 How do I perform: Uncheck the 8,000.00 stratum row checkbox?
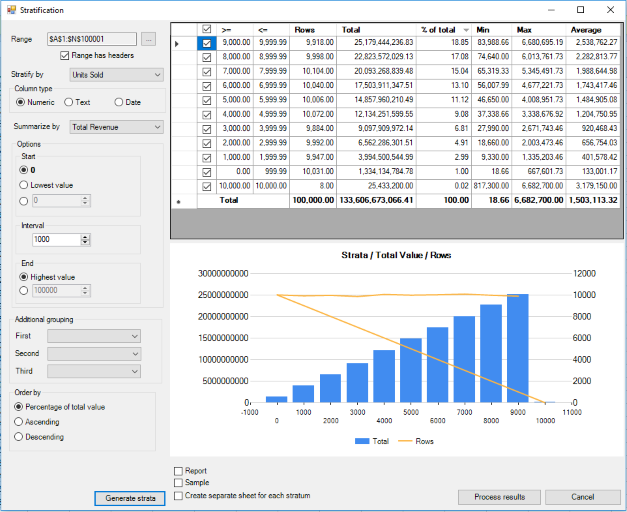(x=207, y=58)
